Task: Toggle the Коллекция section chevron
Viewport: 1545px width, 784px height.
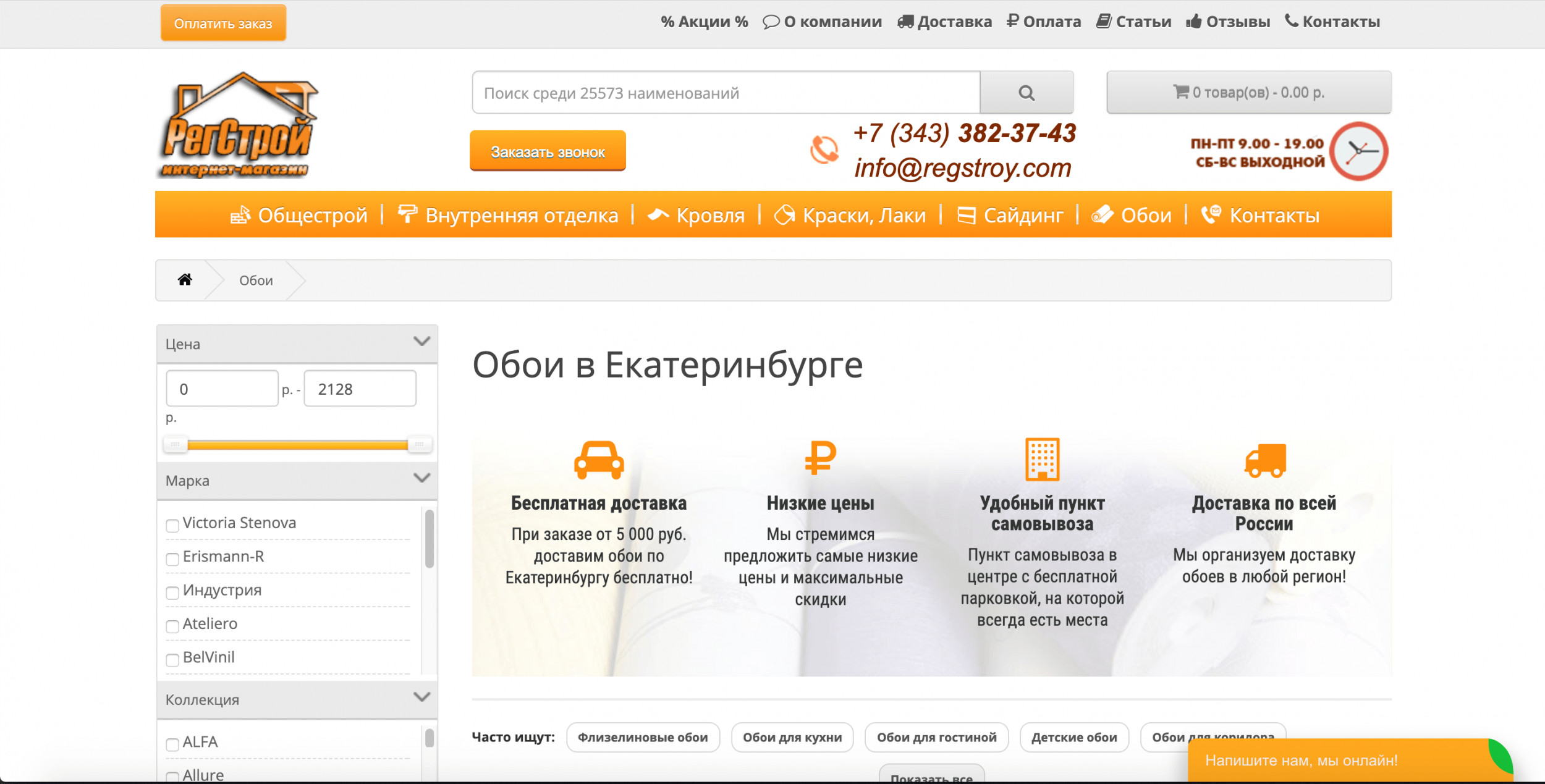Action: click(421, 697)
